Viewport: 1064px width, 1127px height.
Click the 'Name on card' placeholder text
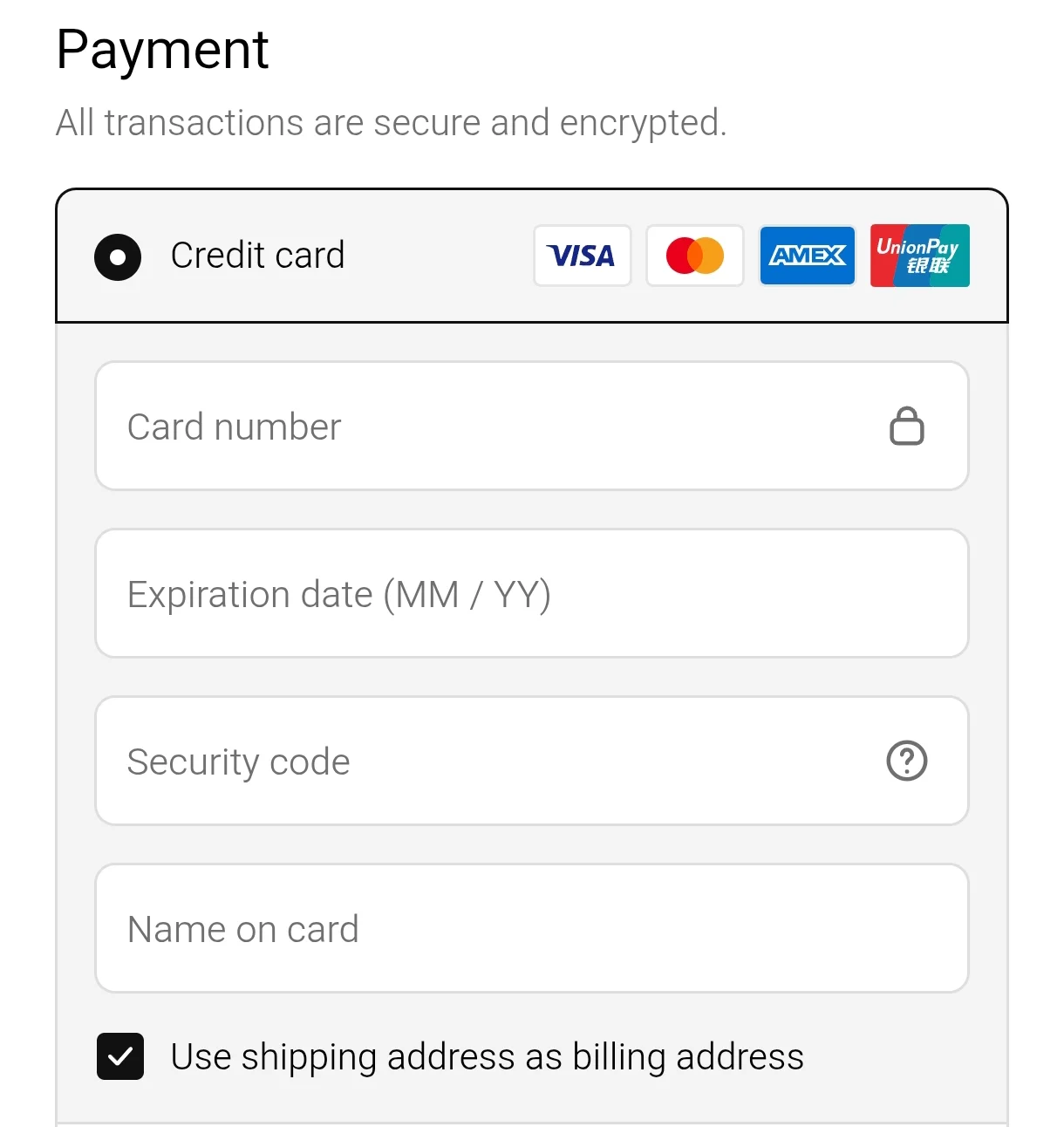click(x=242, y=929)
